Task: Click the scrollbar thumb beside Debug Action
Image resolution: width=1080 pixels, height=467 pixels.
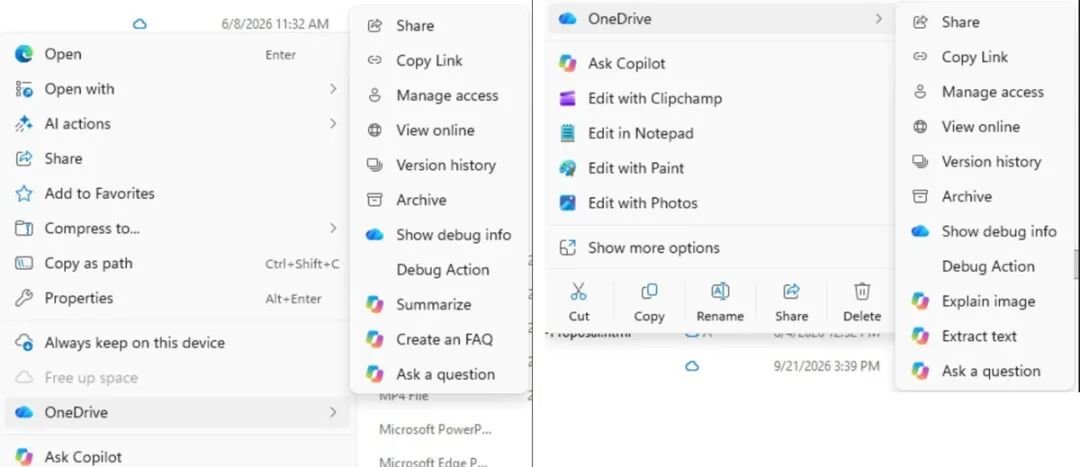Action: tap(1076, 264)
